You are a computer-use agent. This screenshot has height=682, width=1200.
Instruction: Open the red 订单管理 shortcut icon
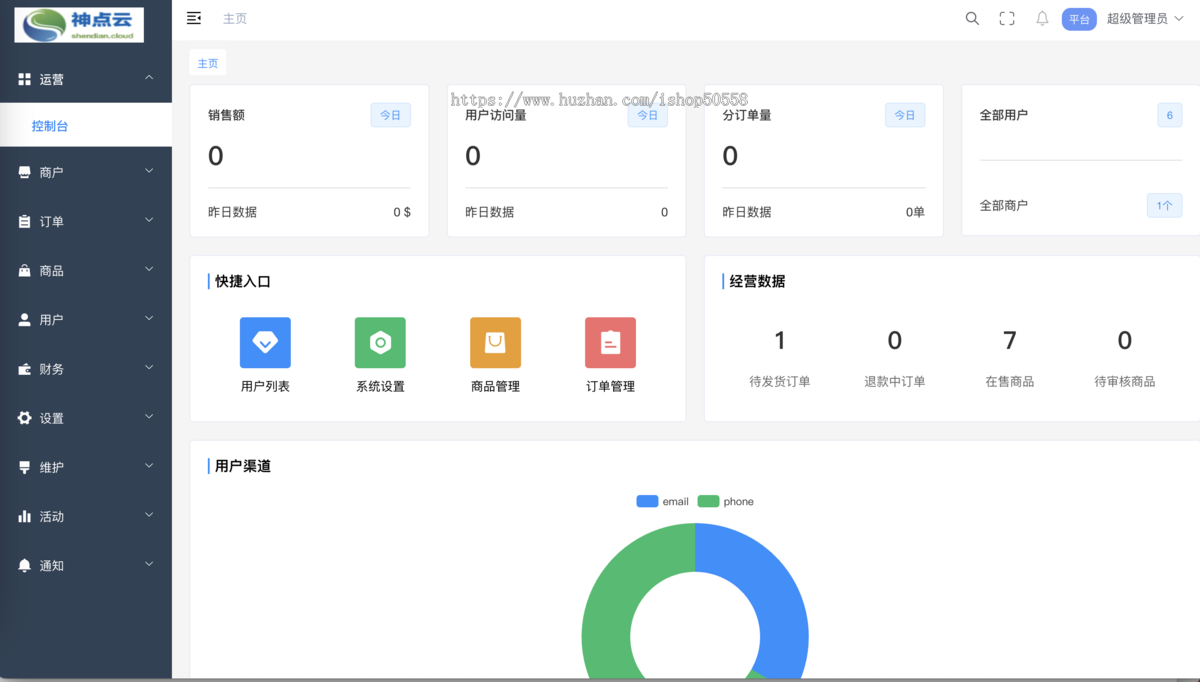pos(610,343)
